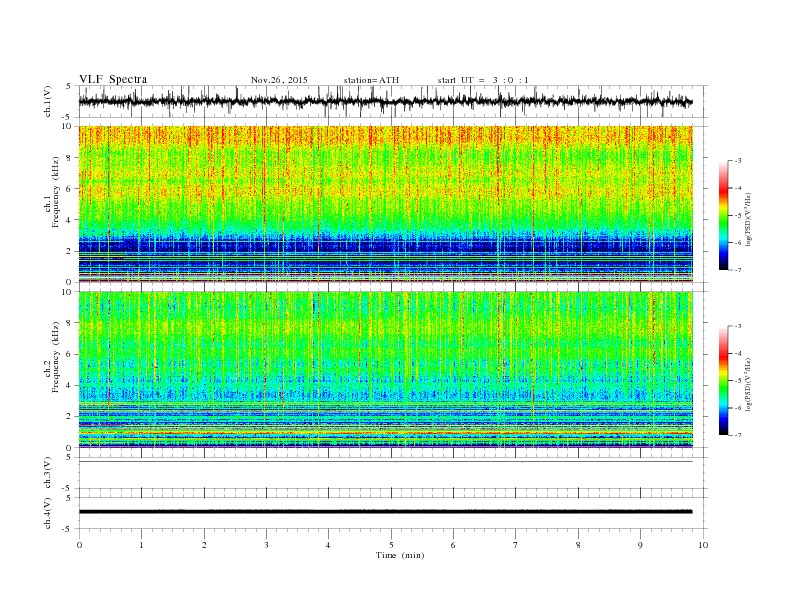
Task: Click time axis tick label "4"
Action: 328,545
